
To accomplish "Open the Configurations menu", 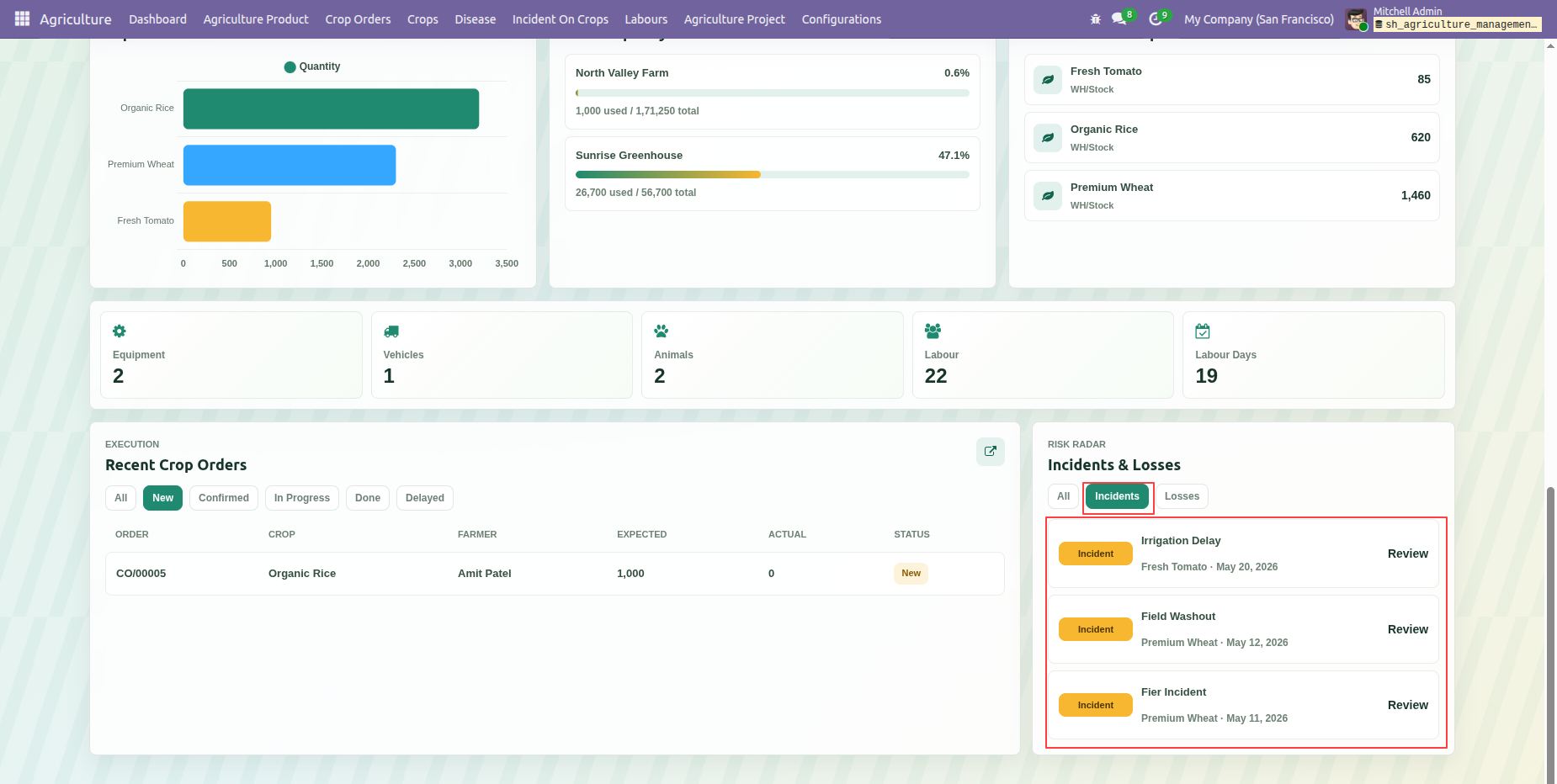I will 842,19.
